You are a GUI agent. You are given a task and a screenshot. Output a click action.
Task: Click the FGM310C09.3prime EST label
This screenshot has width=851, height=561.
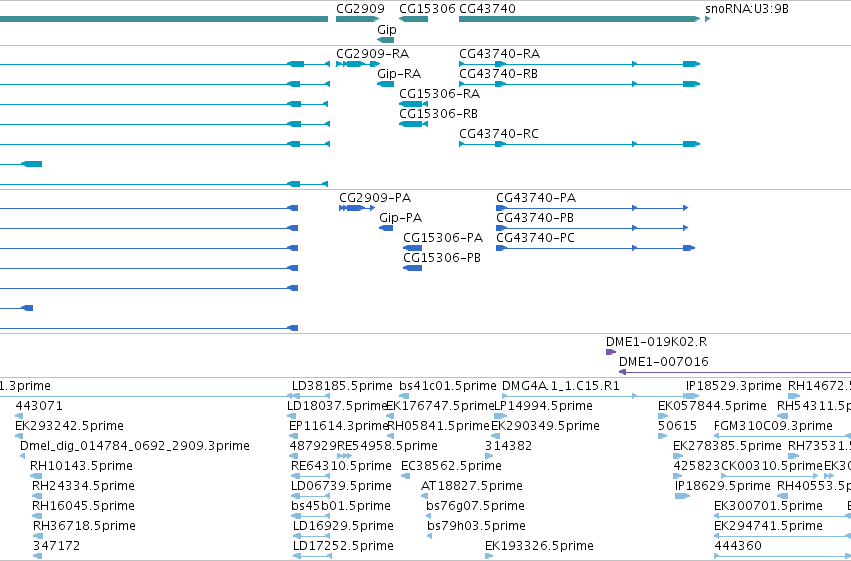click(x=773, y=426)
